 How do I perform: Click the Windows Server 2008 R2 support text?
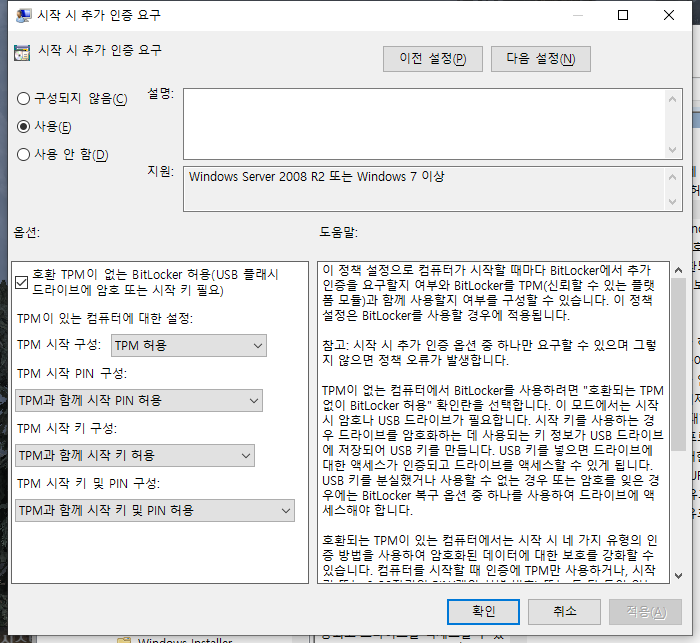click(x=317, y=177)
